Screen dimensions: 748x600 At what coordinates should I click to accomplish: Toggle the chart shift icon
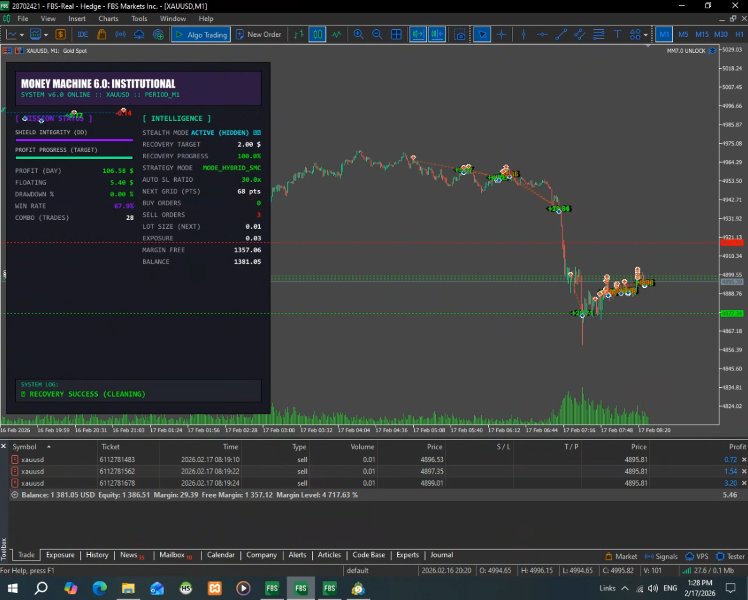[436, 34]
